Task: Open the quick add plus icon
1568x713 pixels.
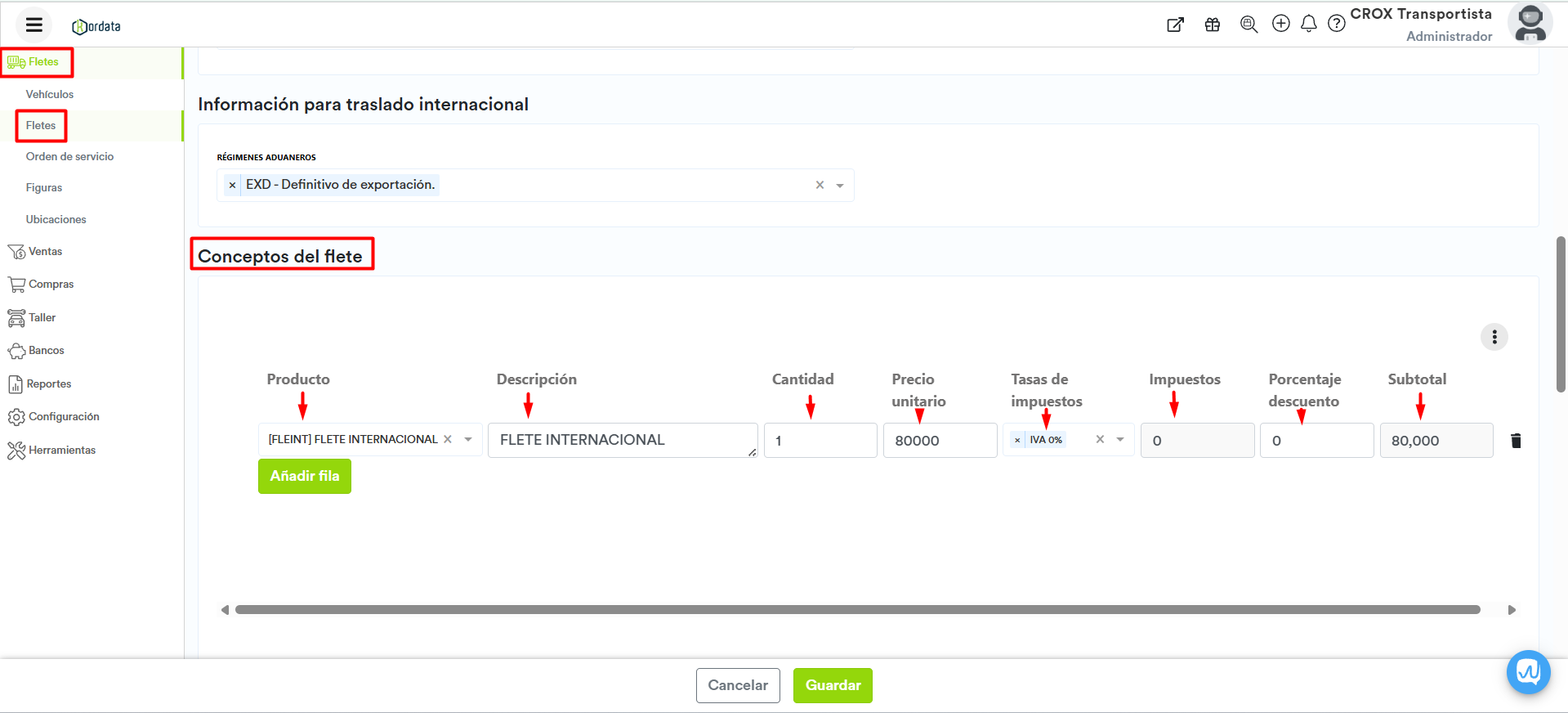Action: click(1280, 24)
